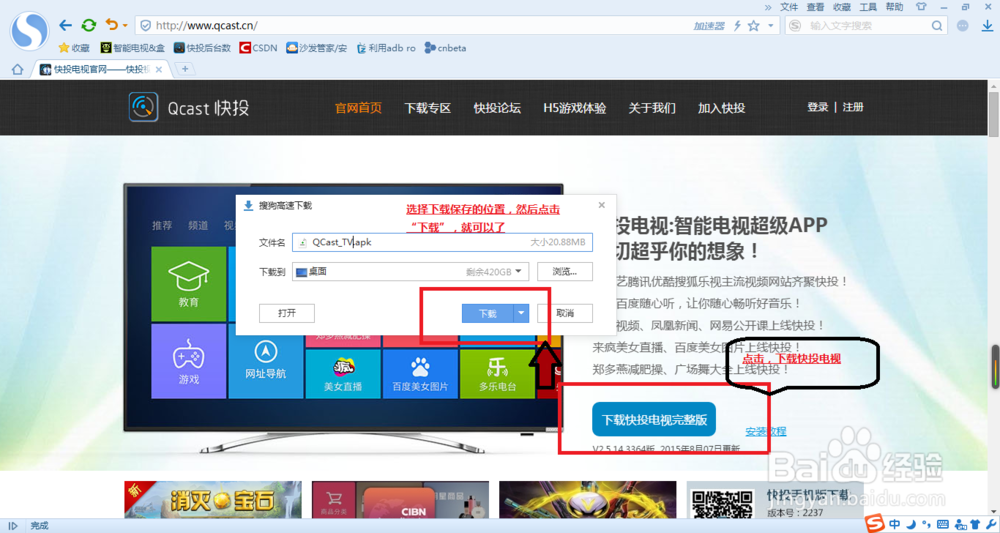
Task: Open the 收藏 menu in menu bar
Action: [842, 7]
